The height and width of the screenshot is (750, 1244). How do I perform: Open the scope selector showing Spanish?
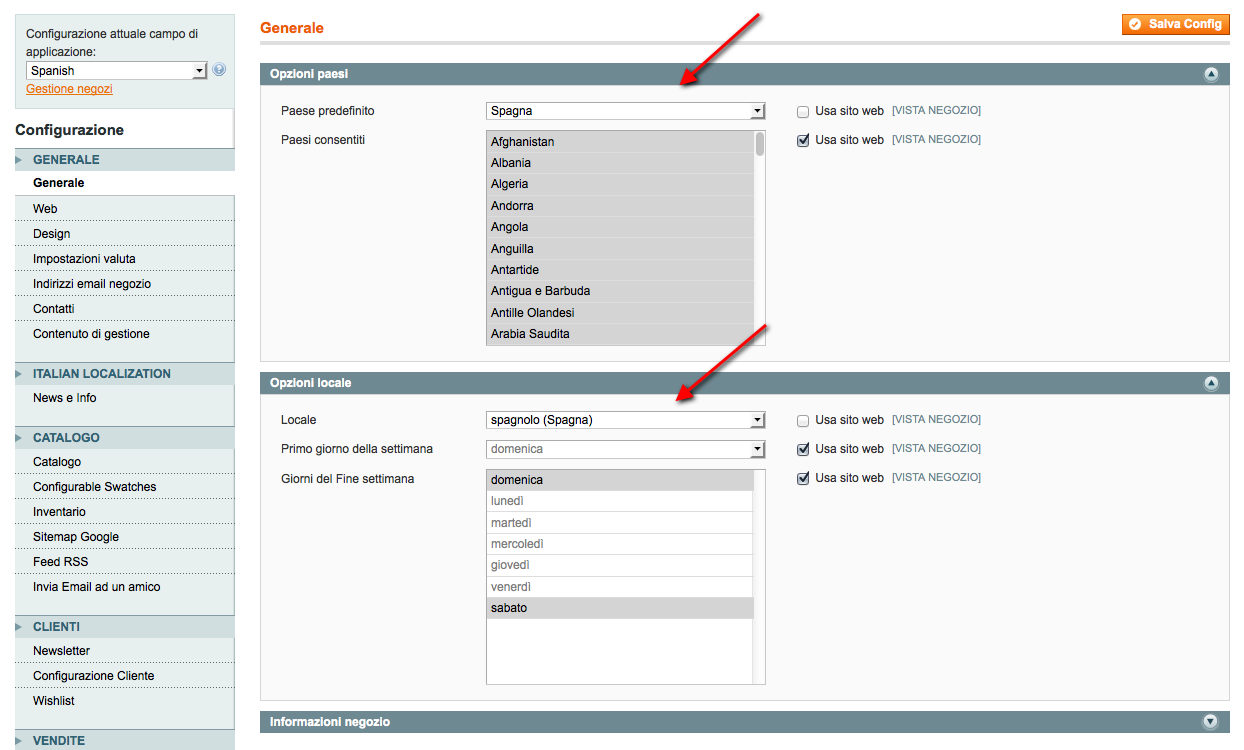point(116,71)
